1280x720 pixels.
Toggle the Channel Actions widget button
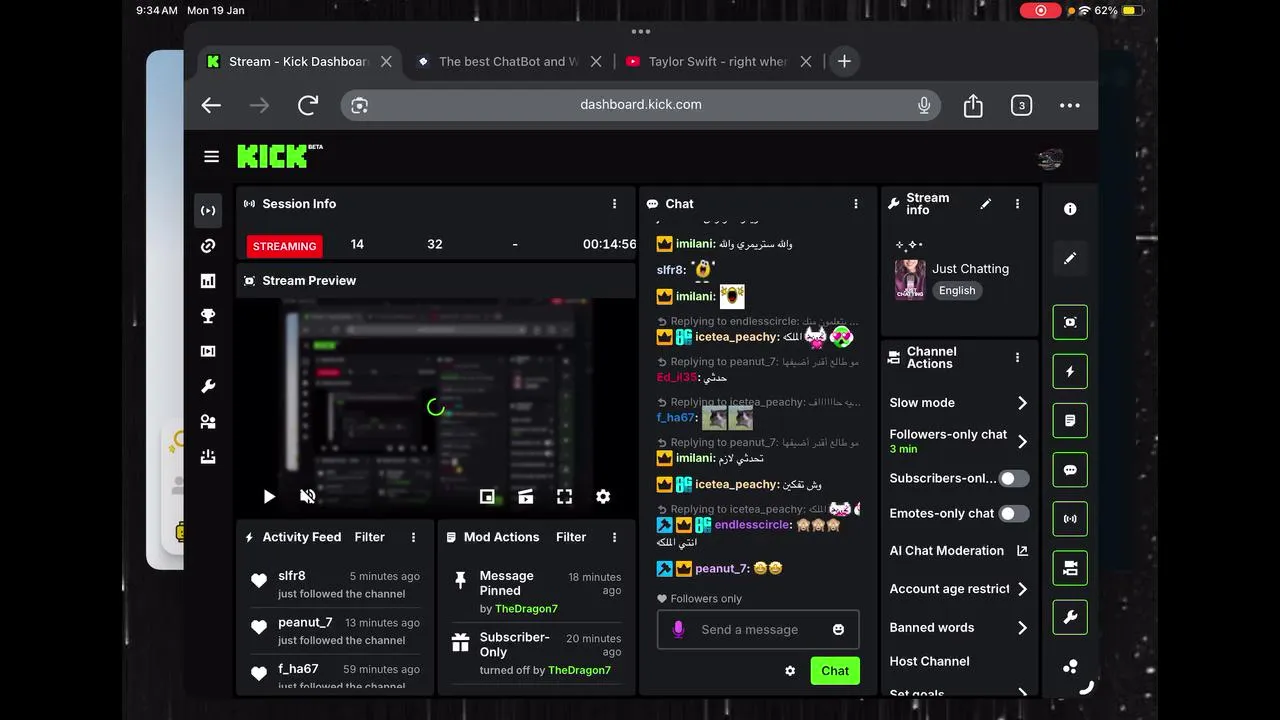(1070, 568)
